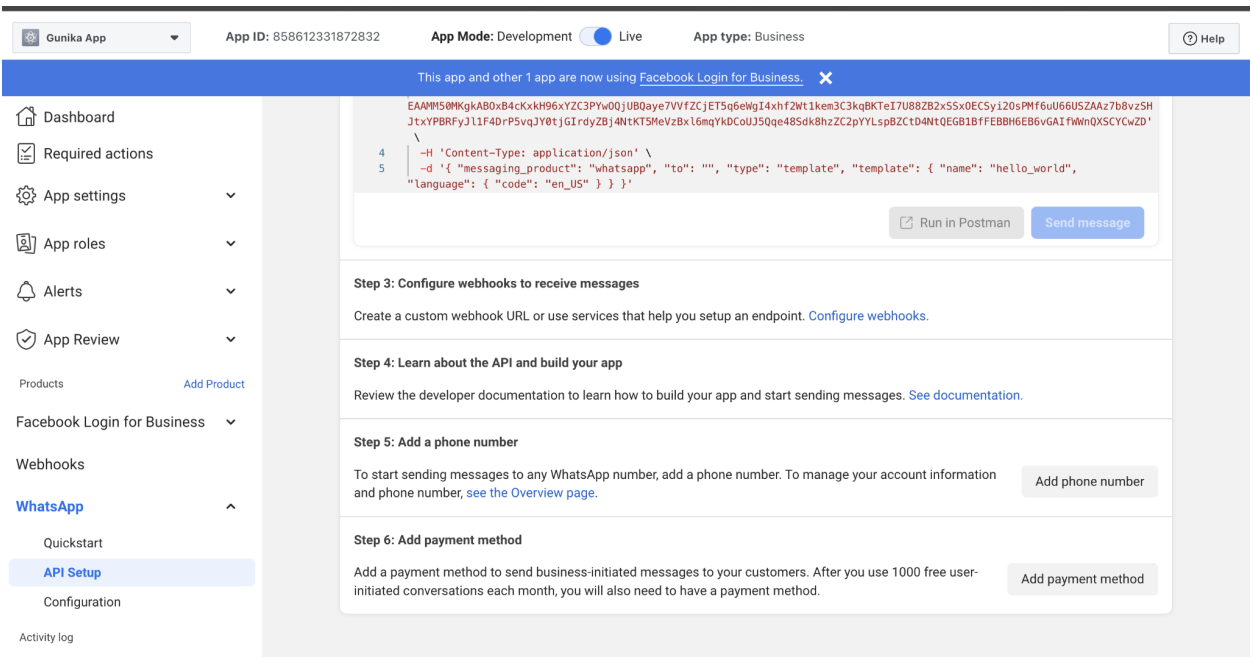The width and height of the screenshot is (1254, 662).
Task: Click the Facebook Login for Business banner link
Action: 721,77
